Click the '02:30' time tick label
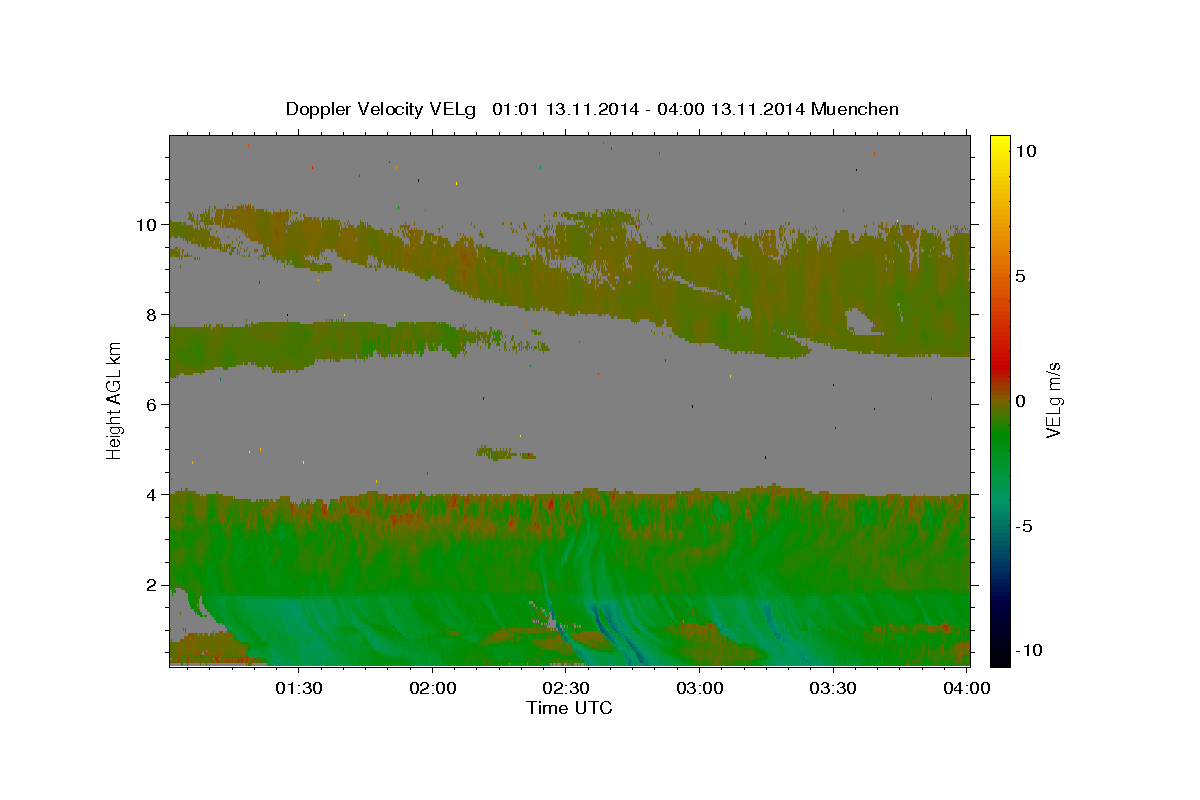1200x800 pixels. click(567, 688)
